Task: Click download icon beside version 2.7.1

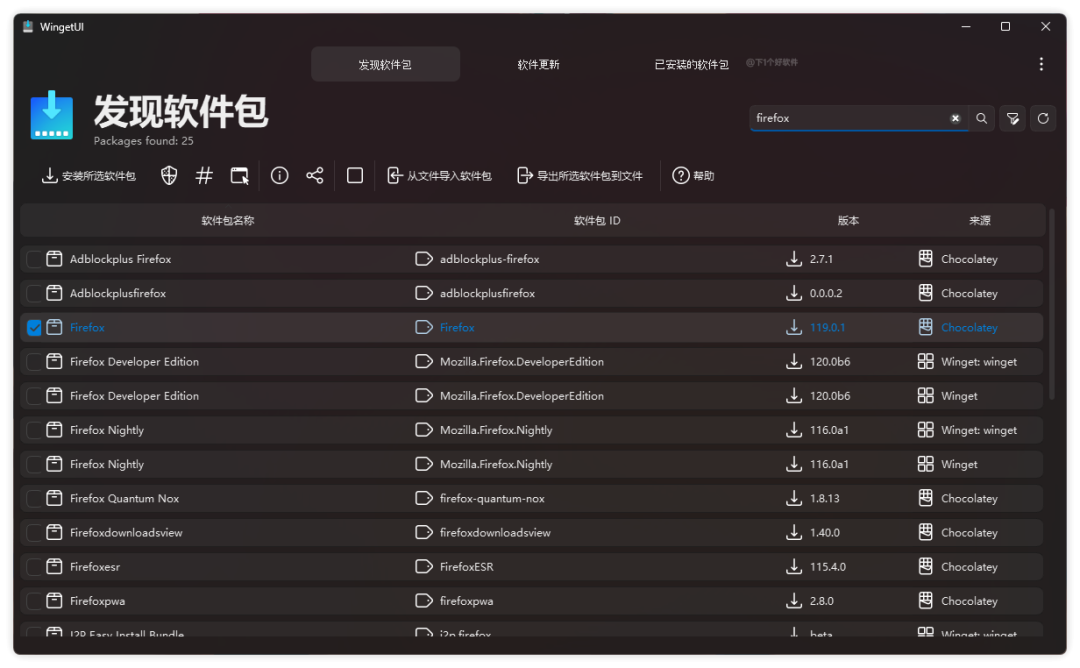Action: (x=793, y=259)
